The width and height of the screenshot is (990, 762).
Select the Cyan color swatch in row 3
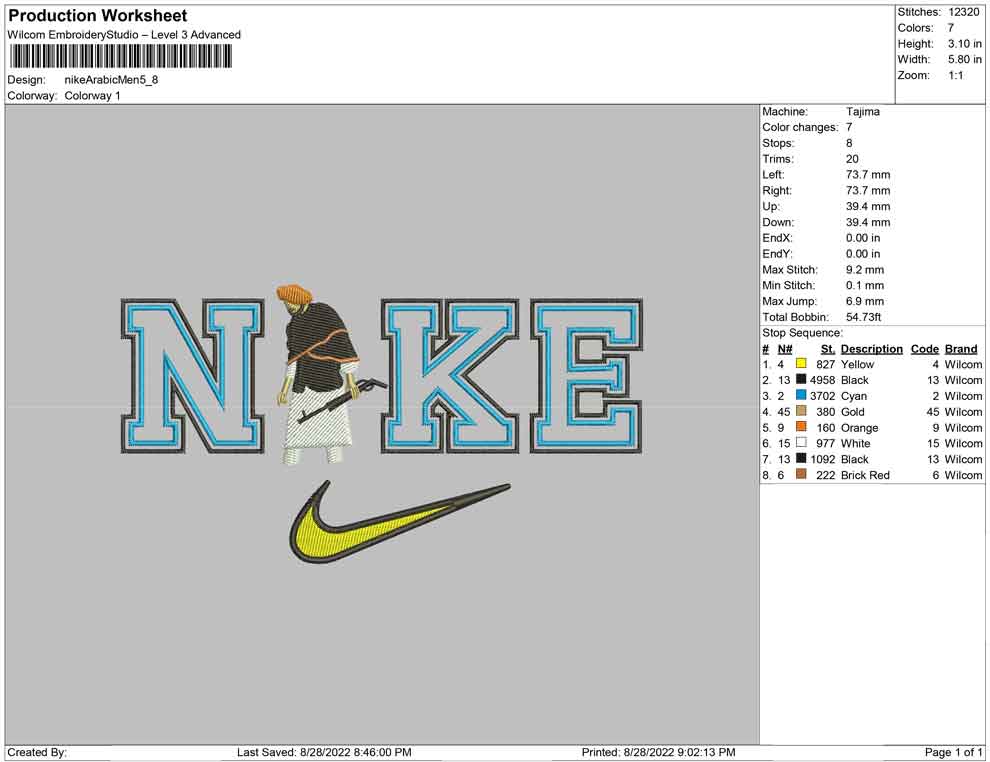coord(801,396)
